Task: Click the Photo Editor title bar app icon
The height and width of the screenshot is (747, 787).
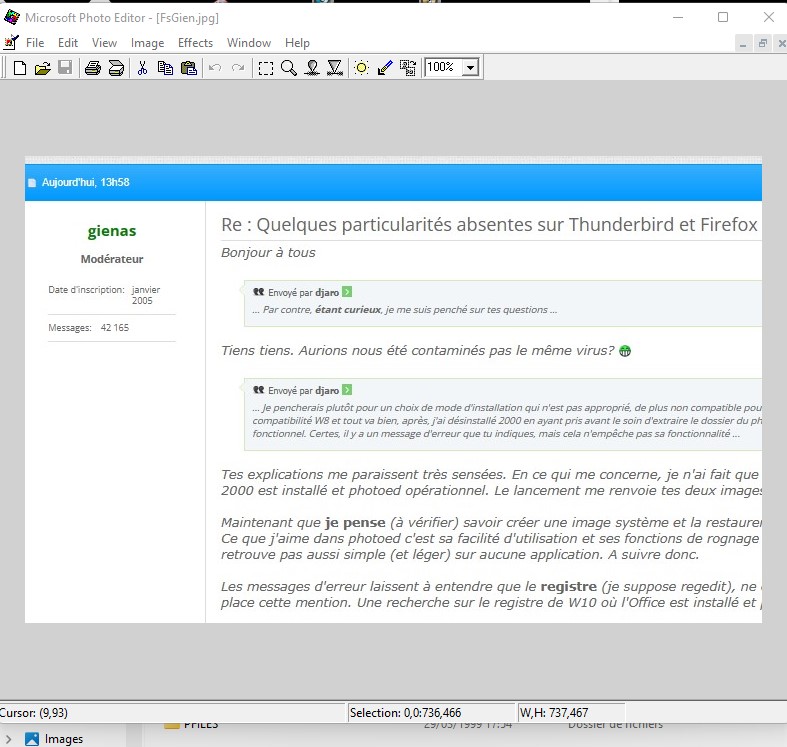Action: coord(12,18)
